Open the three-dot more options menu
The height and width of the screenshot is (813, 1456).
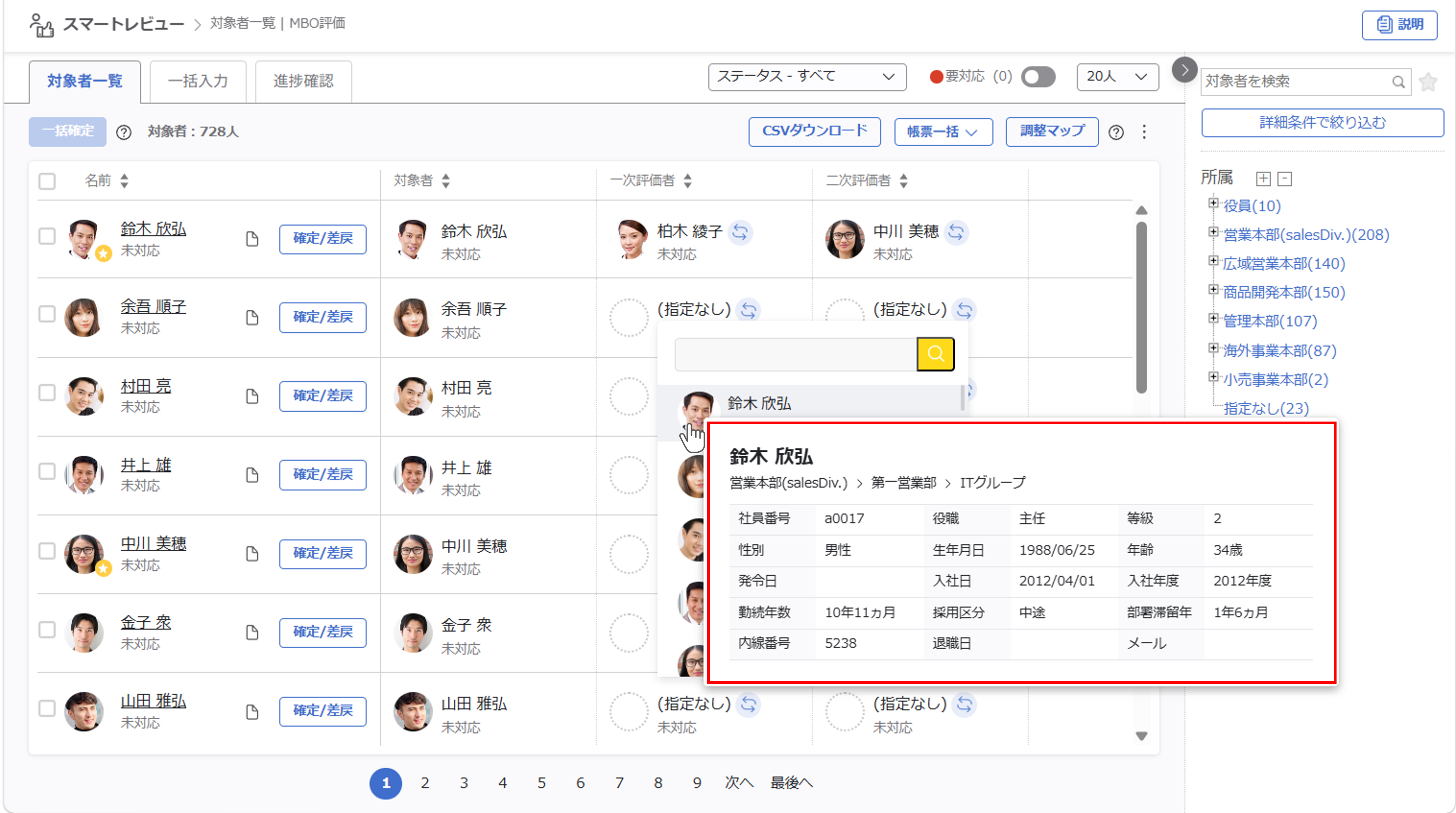tap(1144, 132)
